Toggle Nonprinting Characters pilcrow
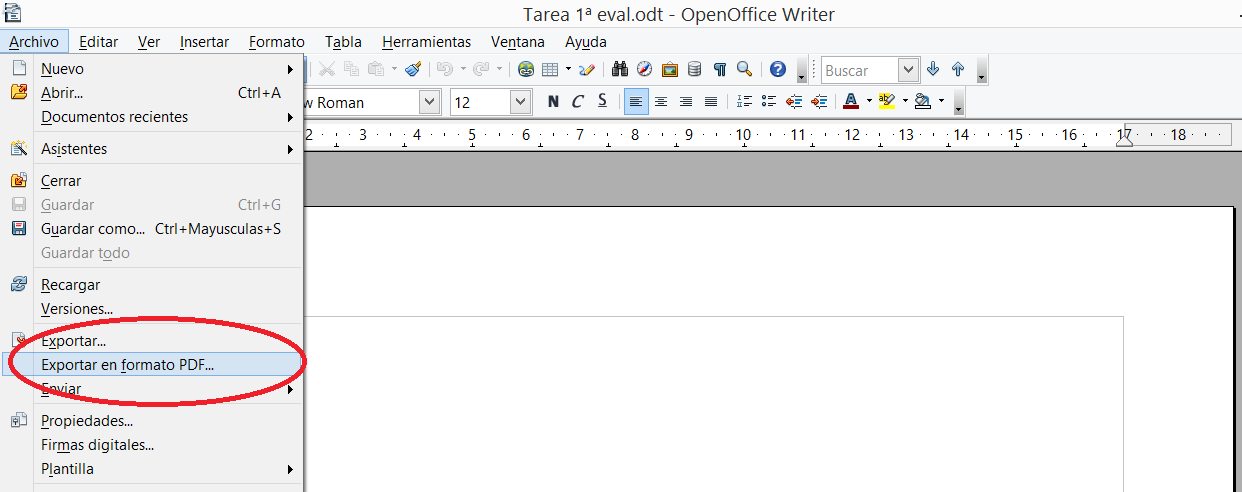This screenshot has width=1242, height=492. tap(720, 70)
